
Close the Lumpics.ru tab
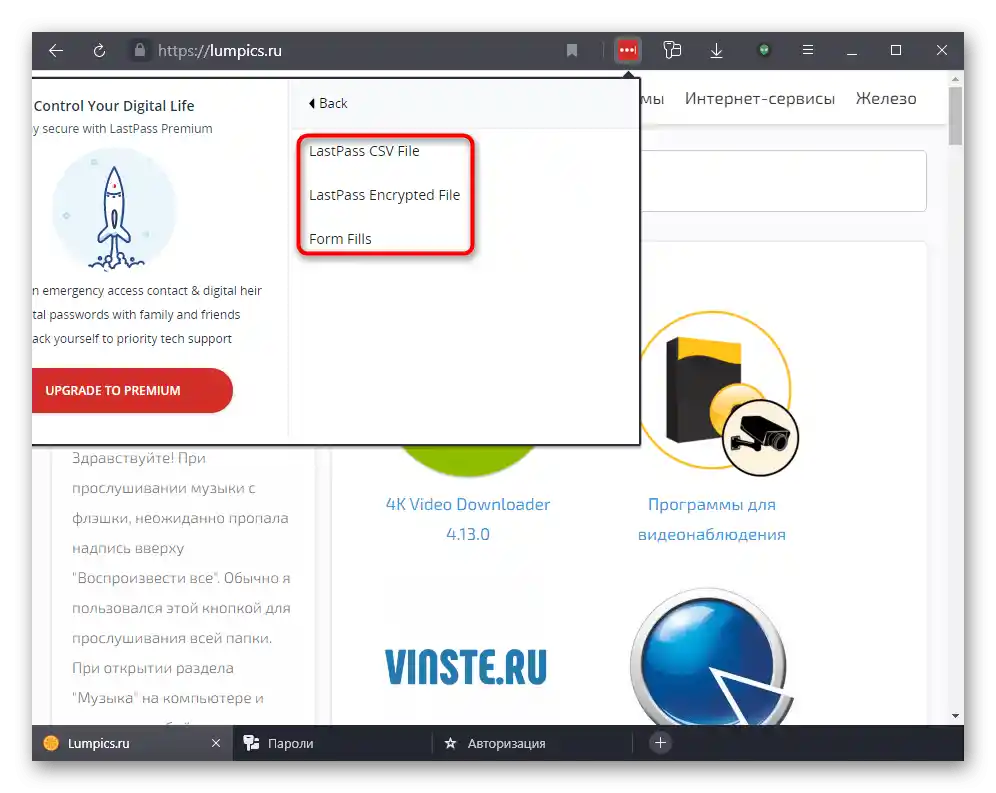pos(216,743)
